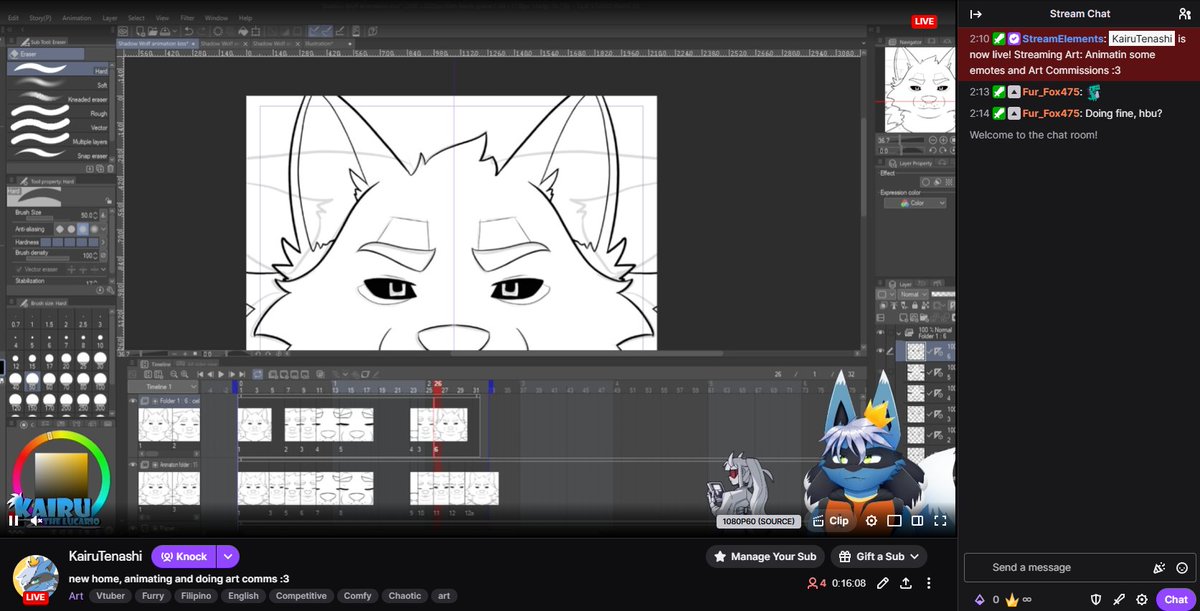
Task: Toggle chat side panel layout icon
Action: [917, 520]
